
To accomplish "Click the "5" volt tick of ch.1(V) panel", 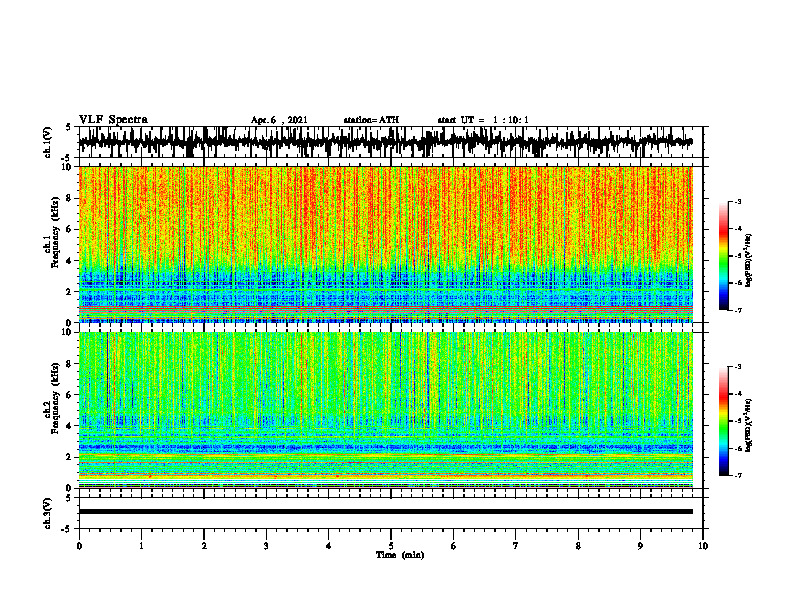I will (x=70, y=127).
